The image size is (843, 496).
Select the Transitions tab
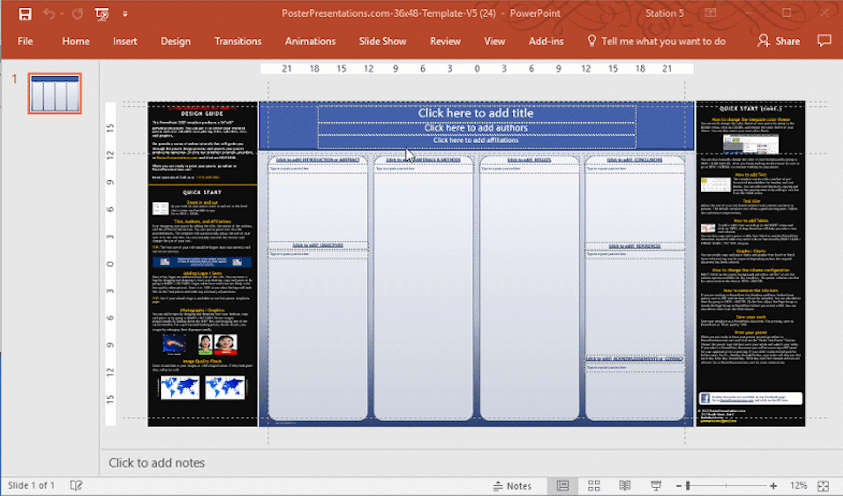coord(238,41)
